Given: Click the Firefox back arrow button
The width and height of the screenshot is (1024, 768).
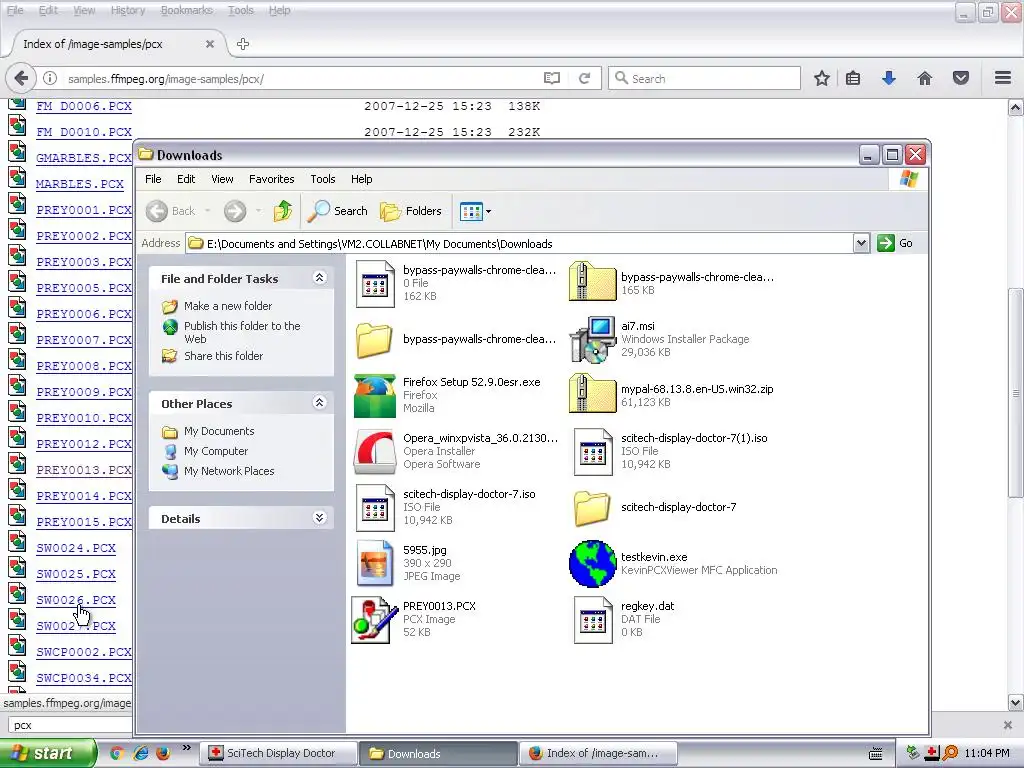Looking at the screenshot, I should click(x=22, y=78).
